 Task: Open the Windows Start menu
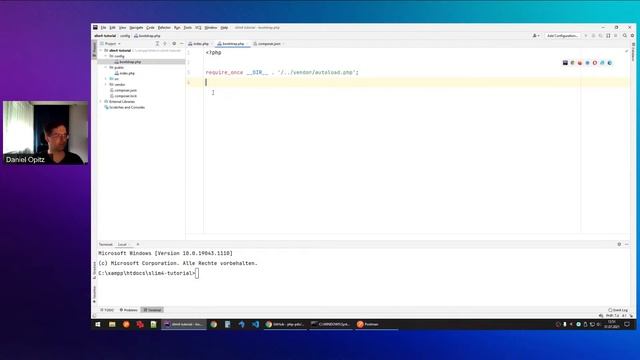coord(98,324)
